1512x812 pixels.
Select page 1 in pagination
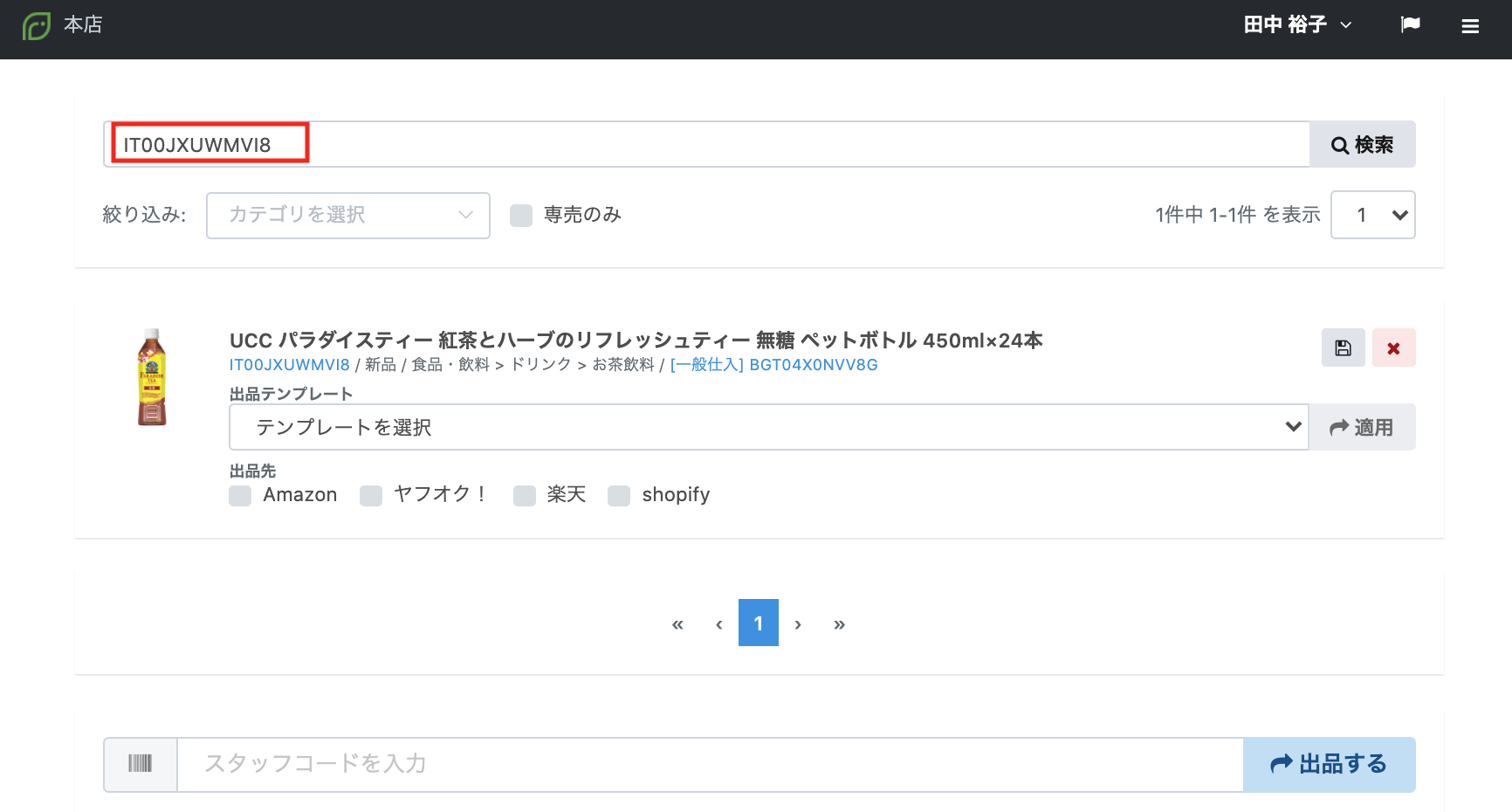tap(759, 623)
